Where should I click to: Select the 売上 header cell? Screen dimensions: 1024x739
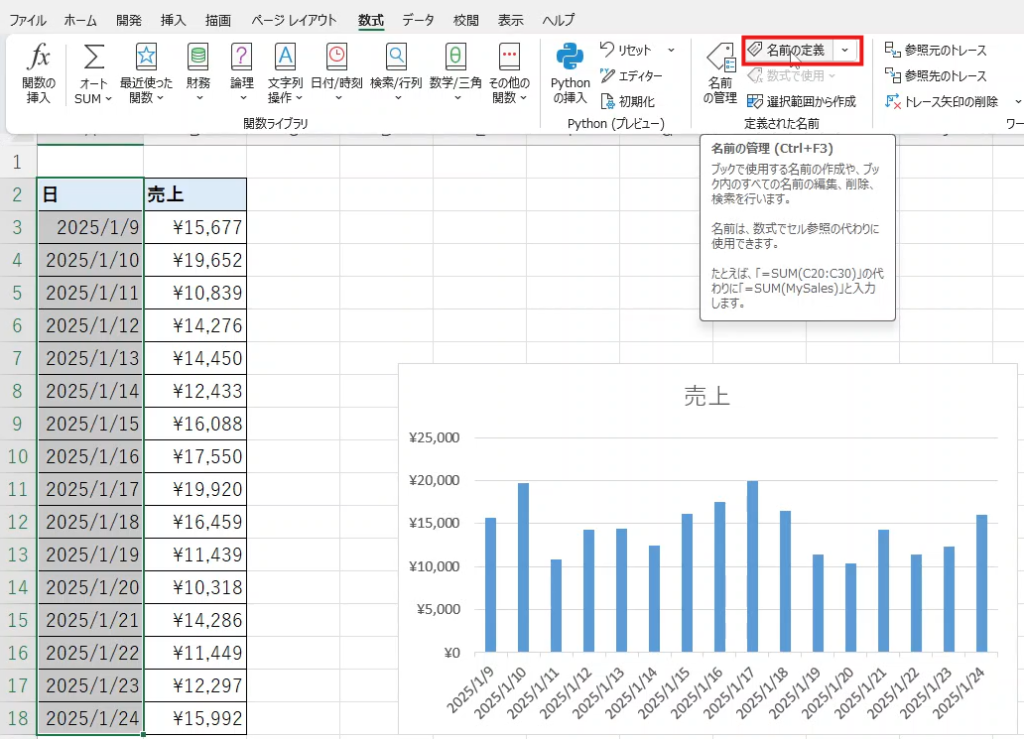[x=195, y=195]
